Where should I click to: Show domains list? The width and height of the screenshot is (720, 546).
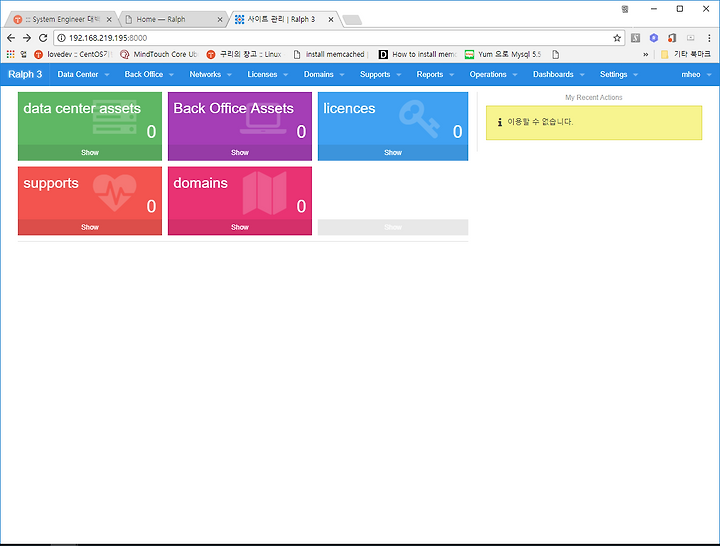(240, 227)
